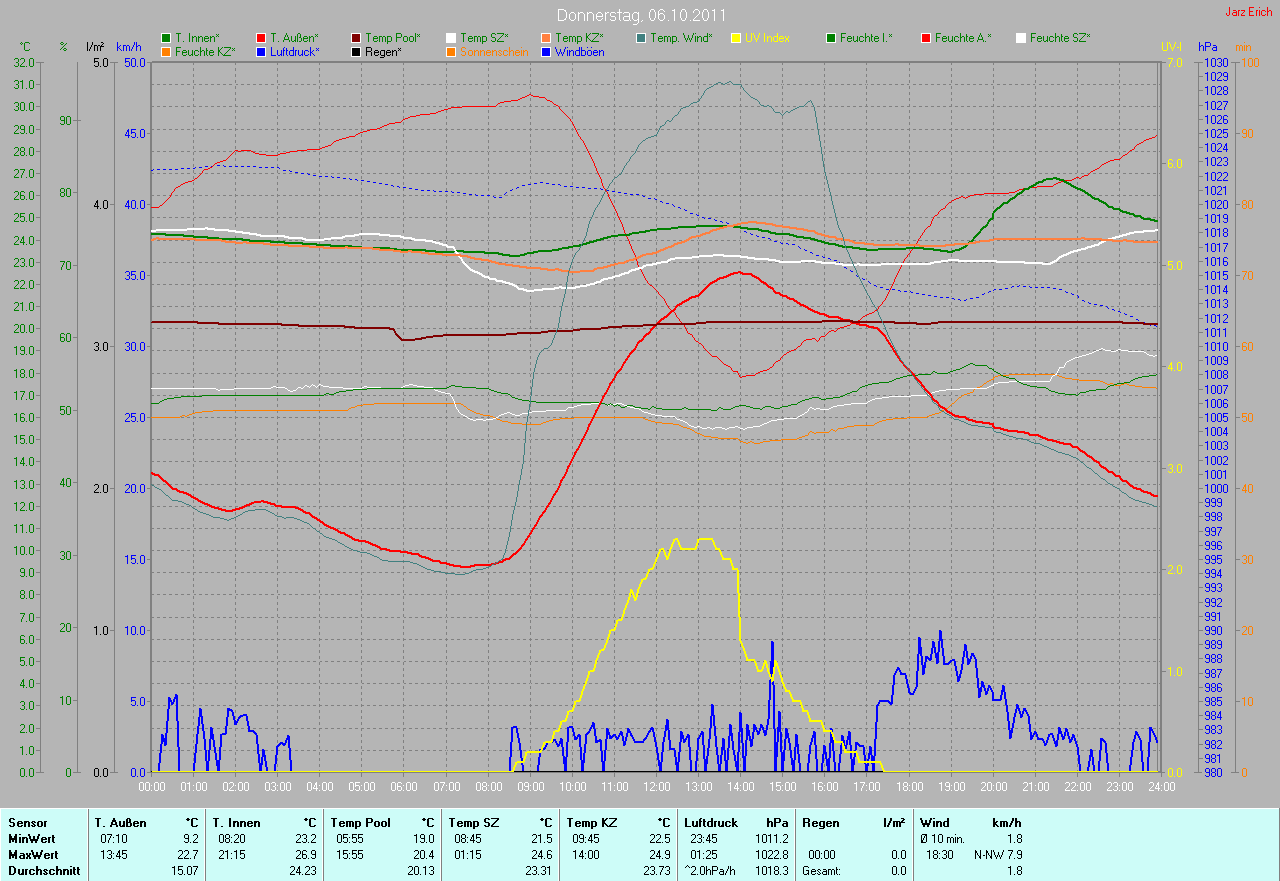Select the Temp SZ average '23.31'

tap(538, 871)
